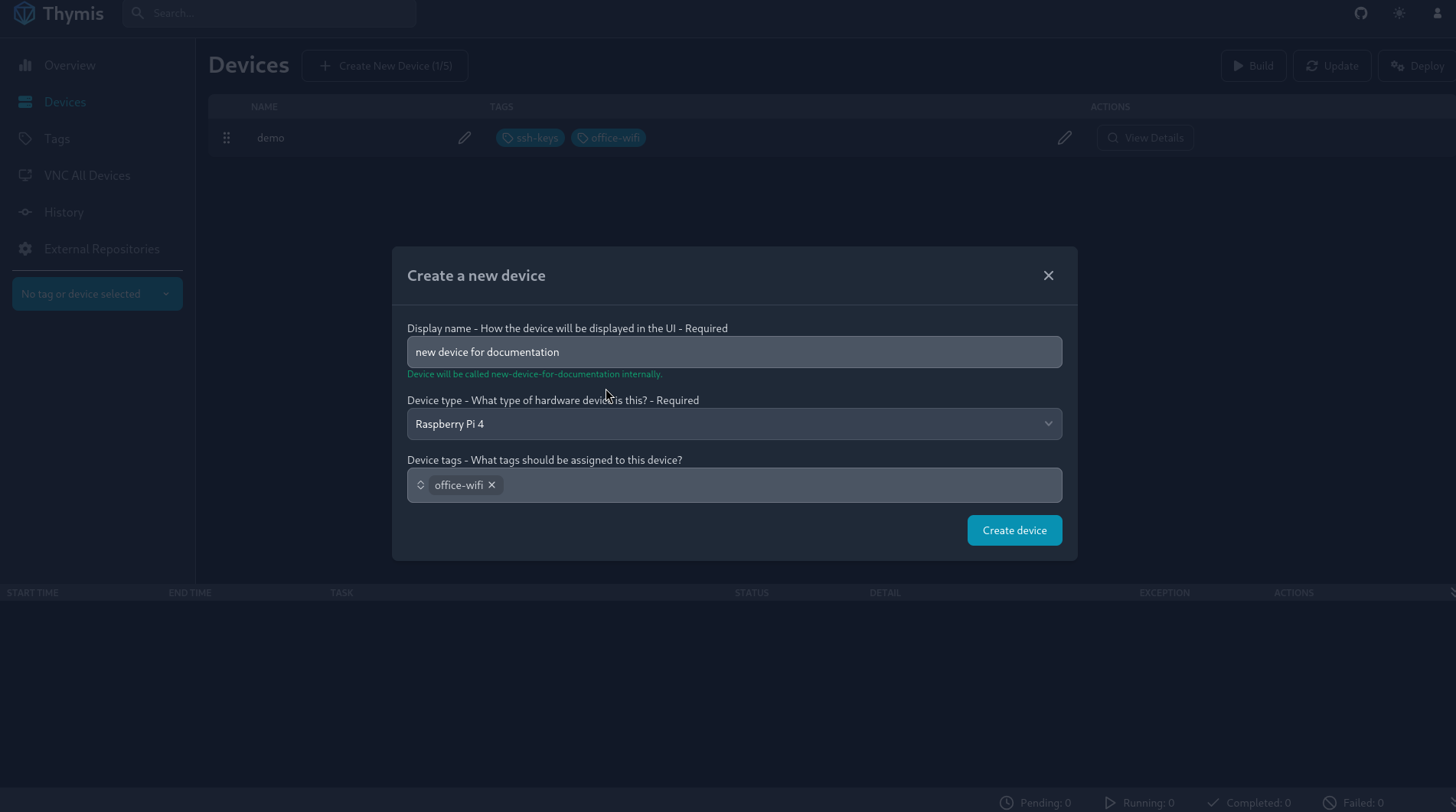The image size is (1456, 812).
Task: Open the user account icon
Action: tap(1438, 13)
